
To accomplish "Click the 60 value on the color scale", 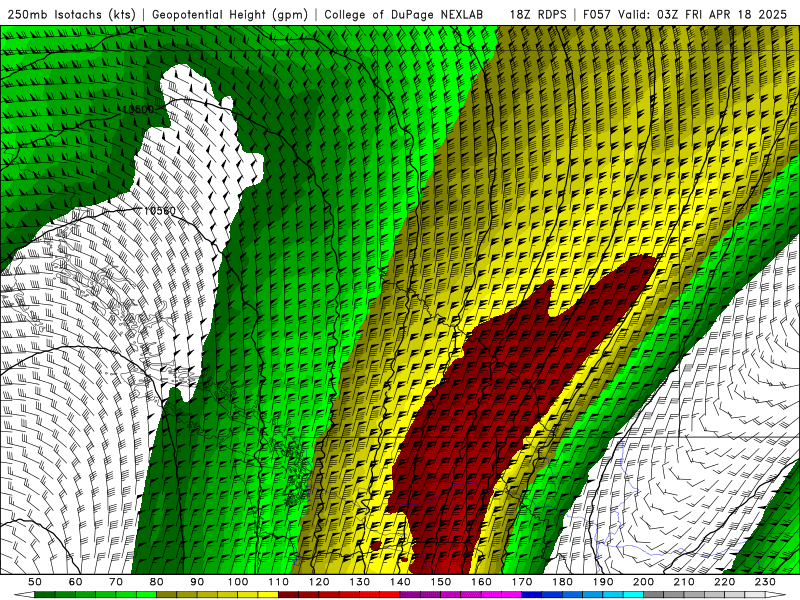I will pyautogui.click(x=75, y=582).
